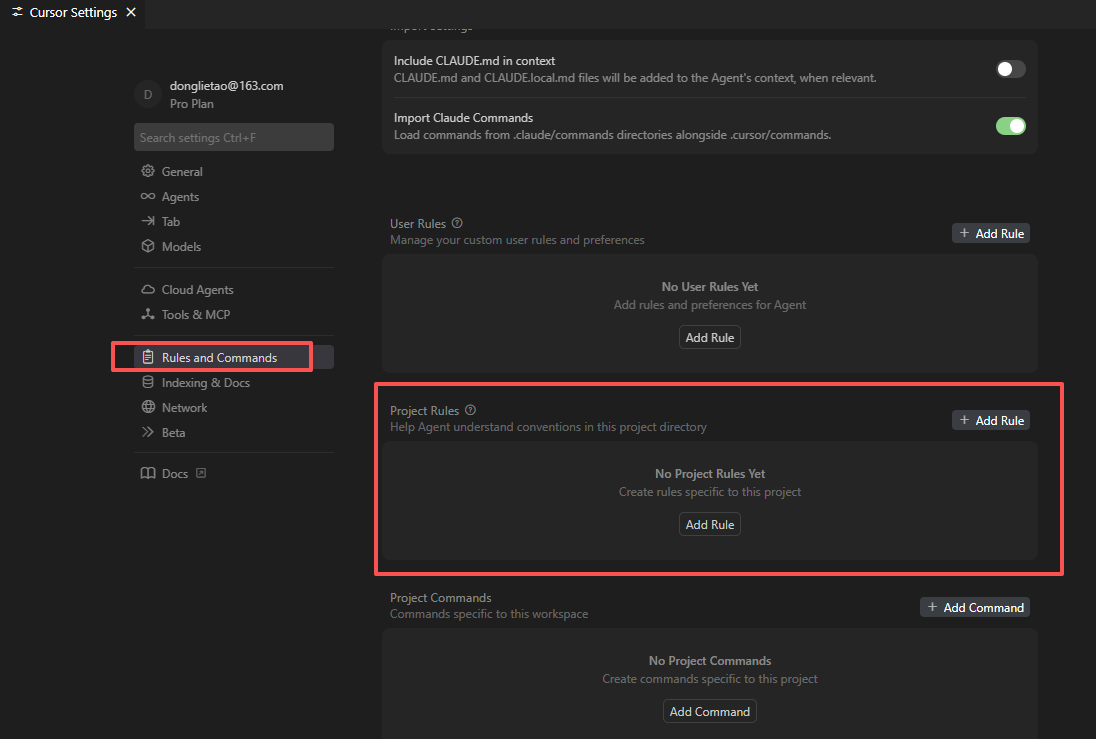Click the Indexing & Docs database icon
Viewport: 1096px width, 739px height.
(148, 383)
